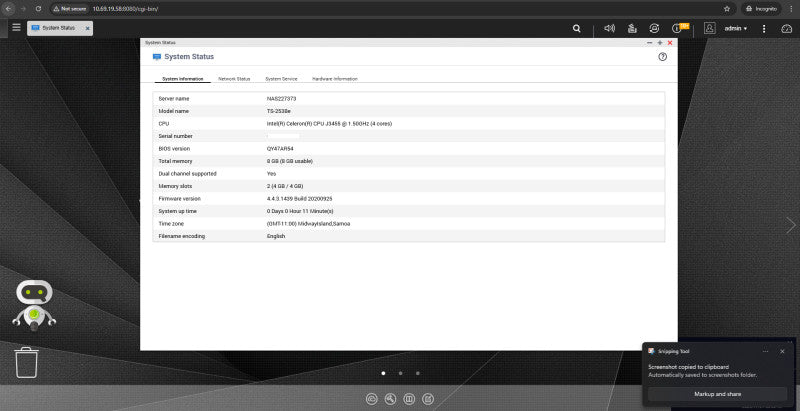Go back in the browser
The image size is (800, 411).
point(8,9)
